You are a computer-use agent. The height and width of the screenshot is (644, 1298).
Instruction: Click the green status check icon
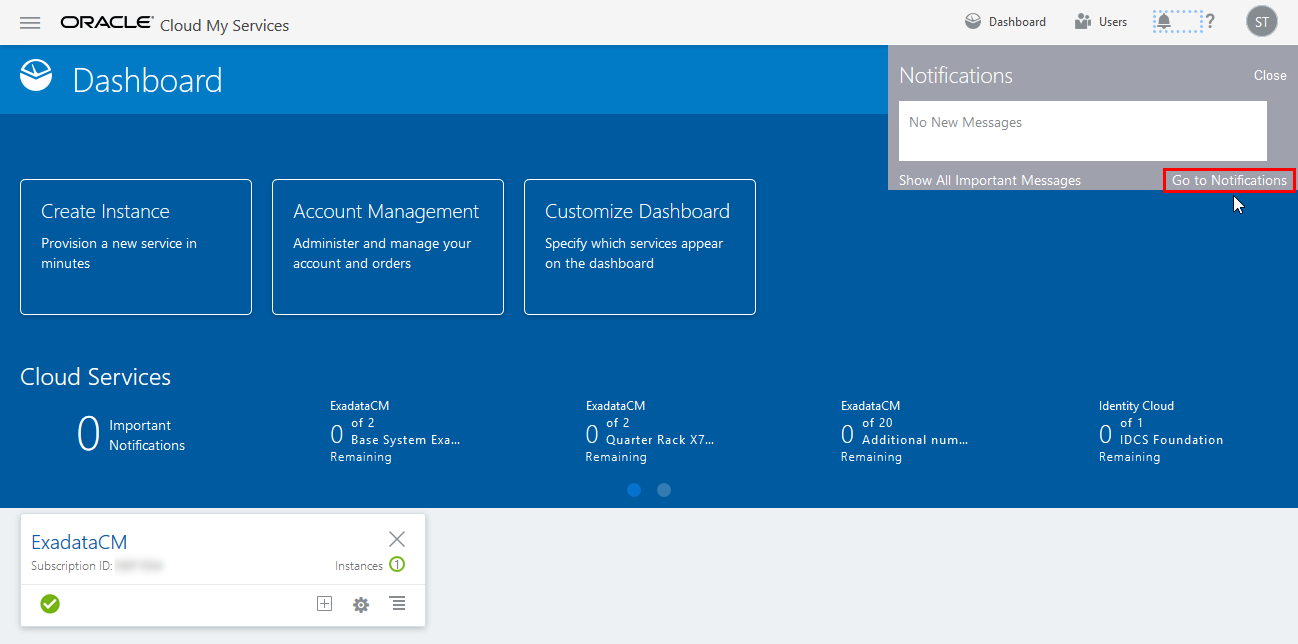click(50, 603)
